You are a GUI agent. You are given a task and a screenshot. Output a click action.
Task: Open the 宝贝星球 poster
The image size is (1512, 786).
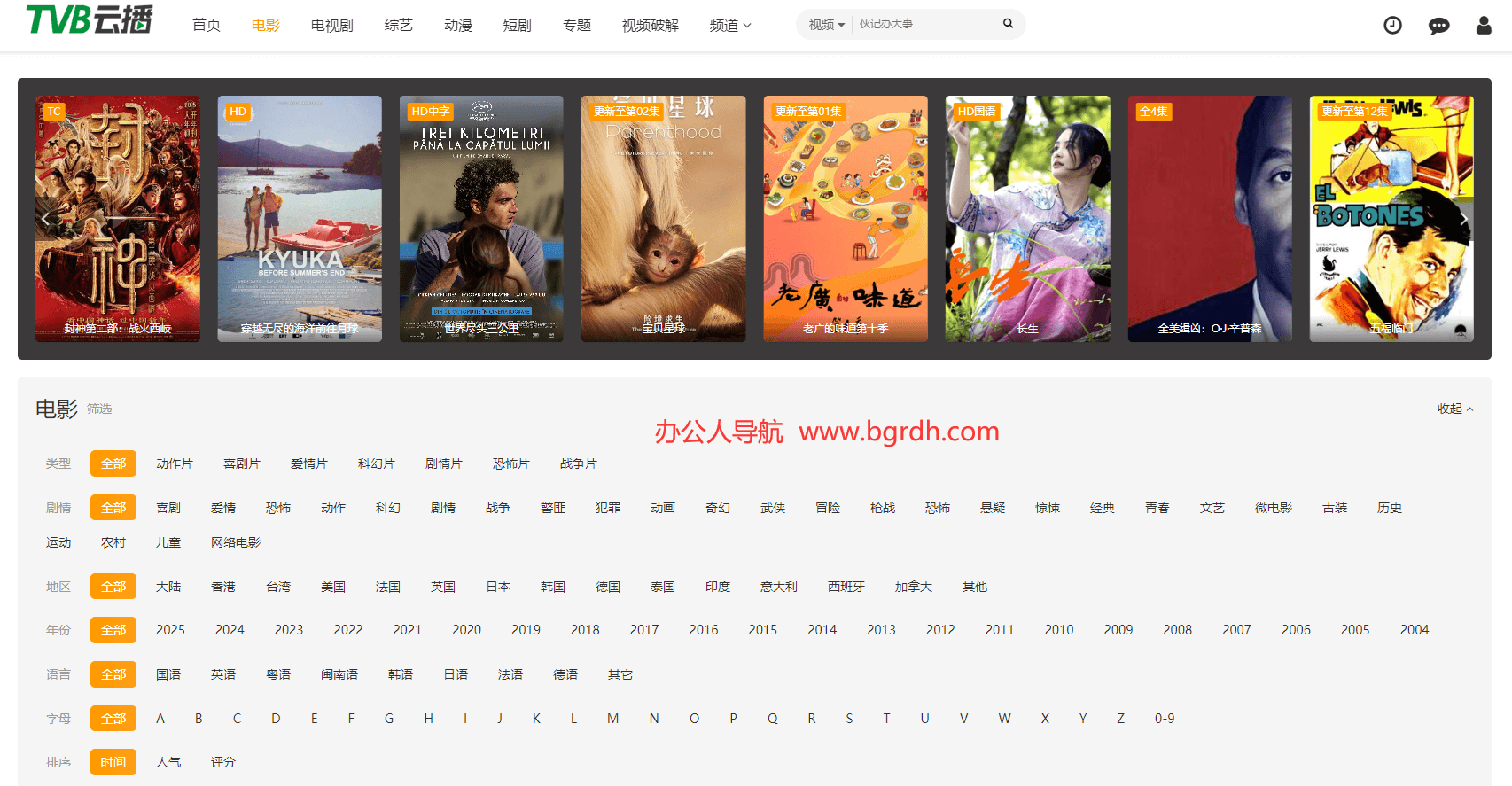pos(664,219)
